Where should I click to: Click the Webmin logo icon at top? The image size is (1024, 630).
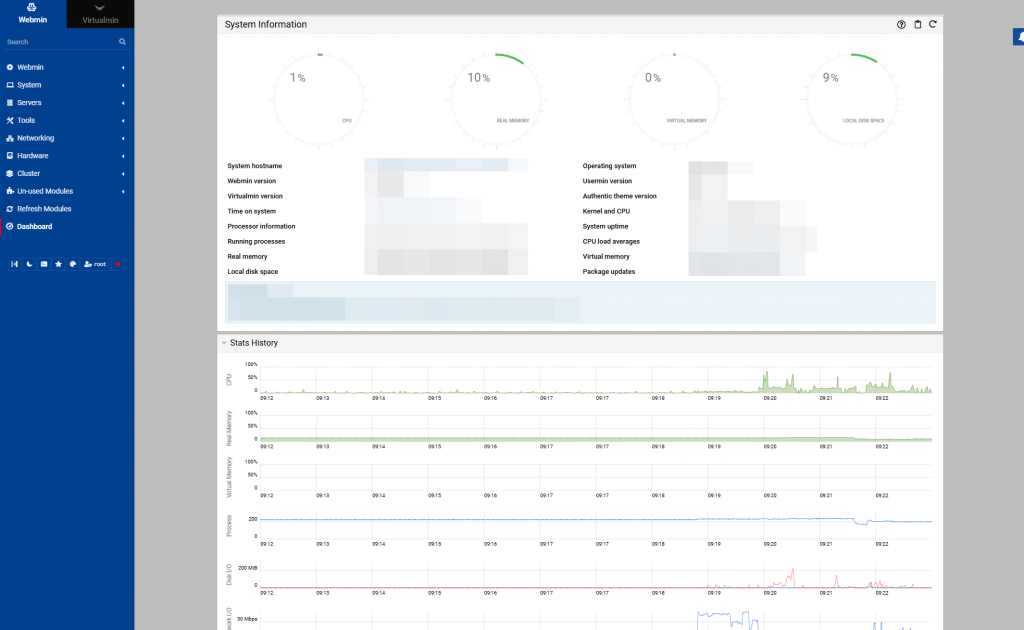[x=31, y=8]
